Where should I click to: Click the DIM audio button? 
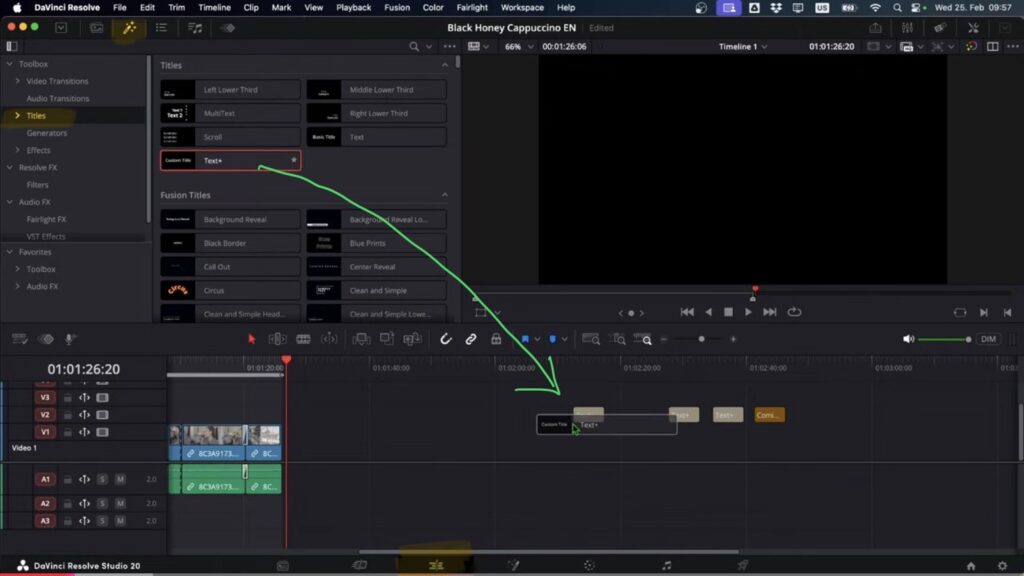click(988, 339)
